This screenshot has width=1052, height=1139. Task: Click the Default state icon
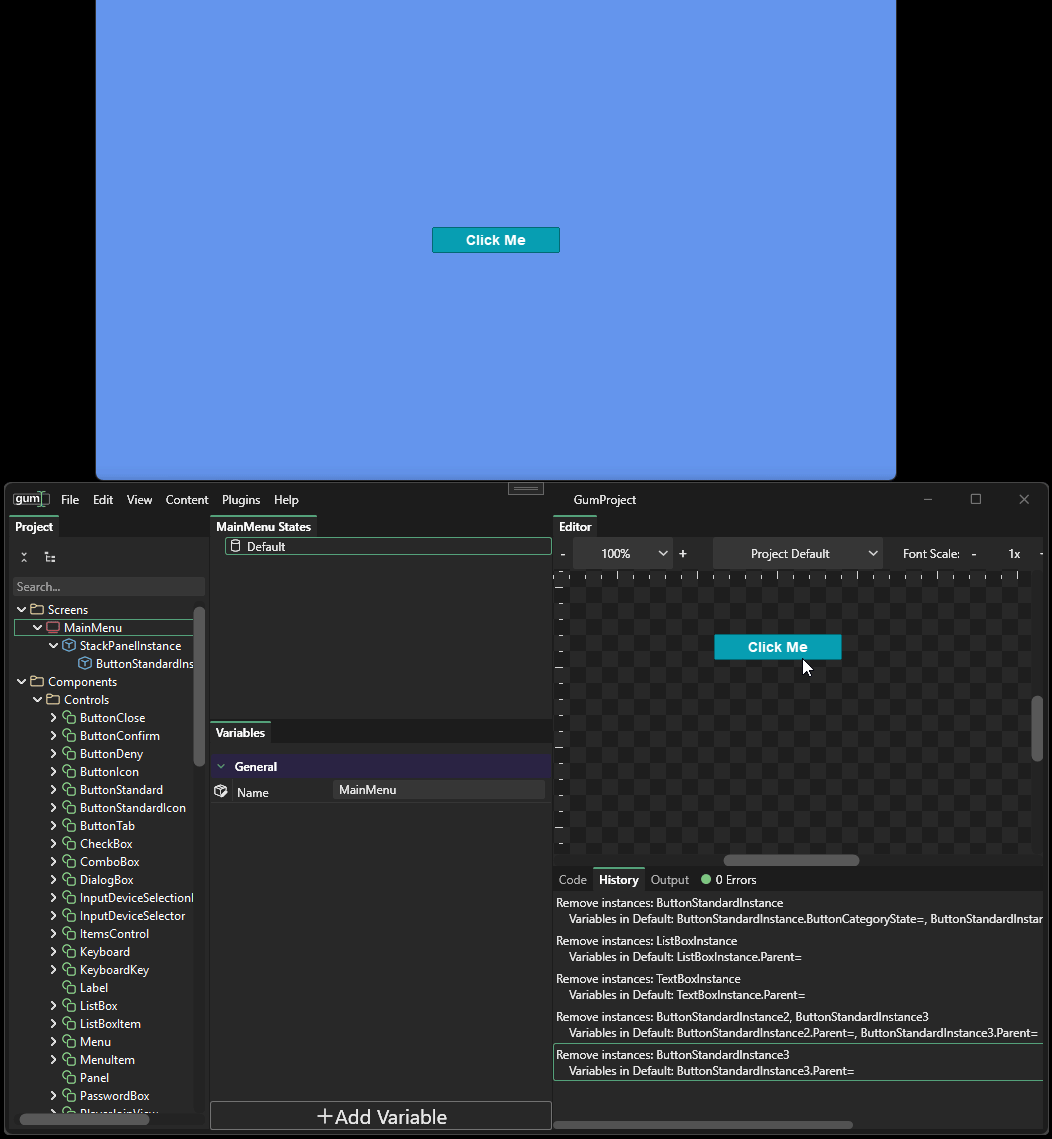(236, 546)
